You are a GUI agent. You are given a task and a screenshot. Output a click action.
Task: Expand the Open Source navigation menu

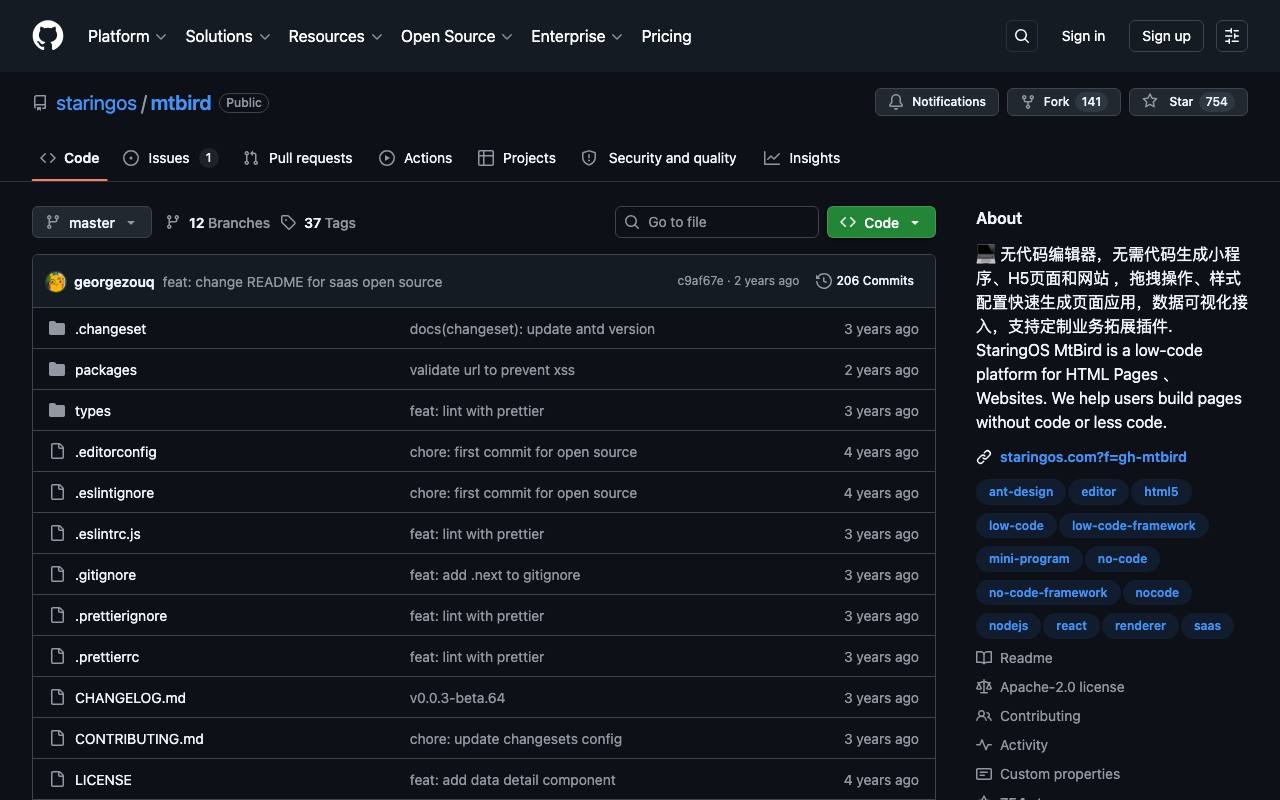(457, 36)
